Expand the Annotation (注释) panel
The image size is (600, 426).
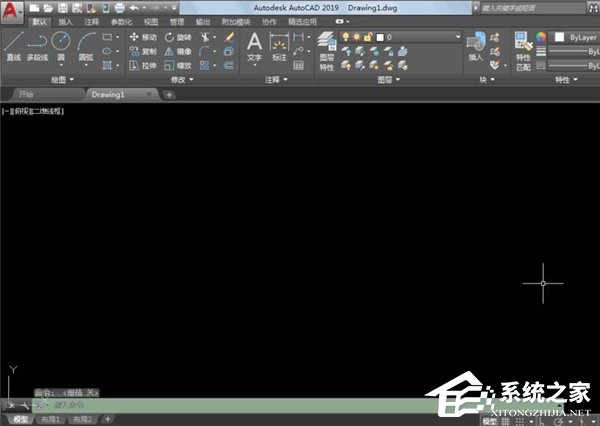276,80
